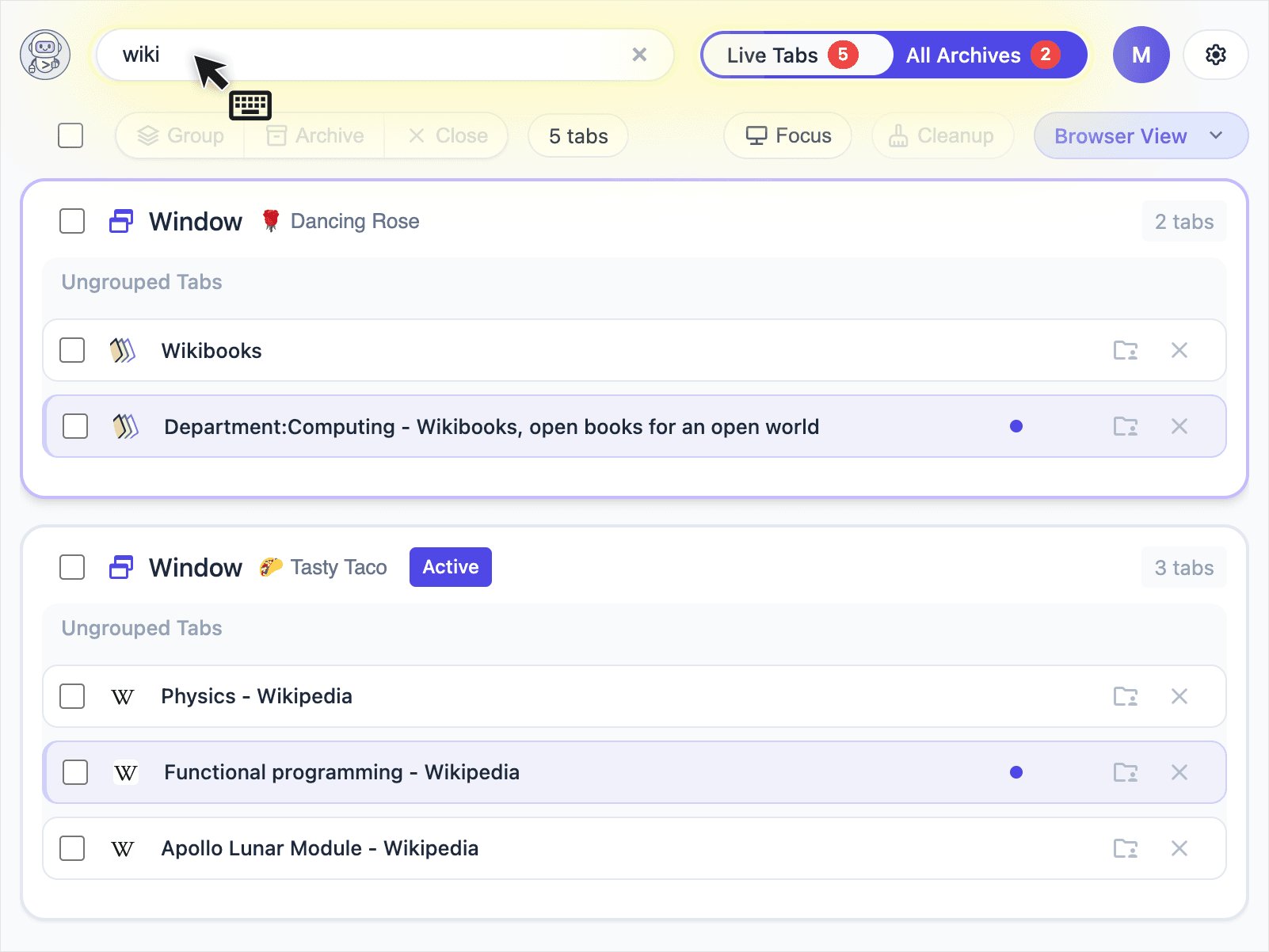Screen dimensions: 1269x952
Task: Open settings gear
Action: tap(1215, 55)
